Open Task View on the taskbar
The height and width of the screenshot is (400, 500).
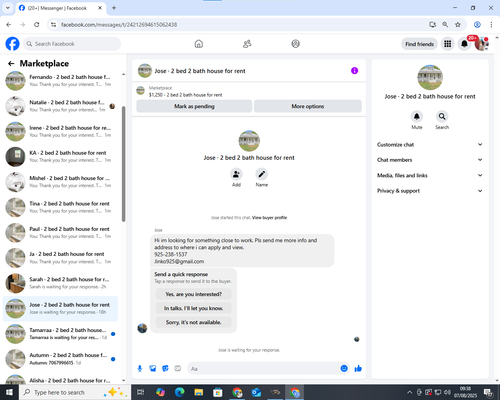point(141,392)
